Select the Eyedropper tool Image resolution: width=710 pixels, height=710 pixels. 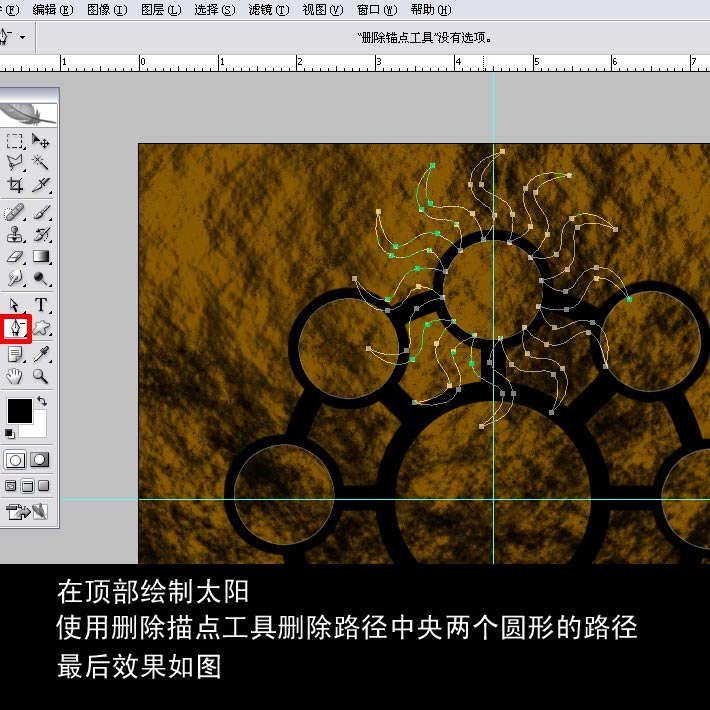coord(40,354)
